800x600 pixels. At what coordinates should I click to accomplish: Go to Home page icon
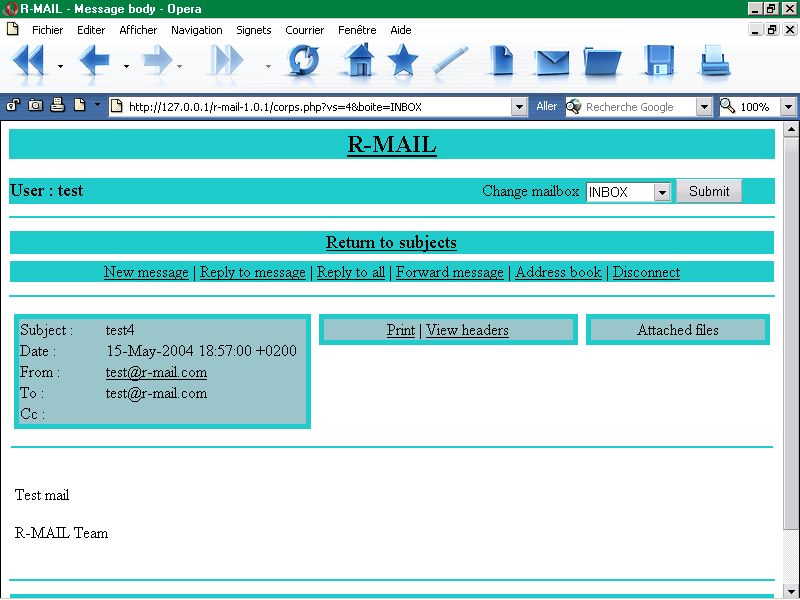(358, 62)
